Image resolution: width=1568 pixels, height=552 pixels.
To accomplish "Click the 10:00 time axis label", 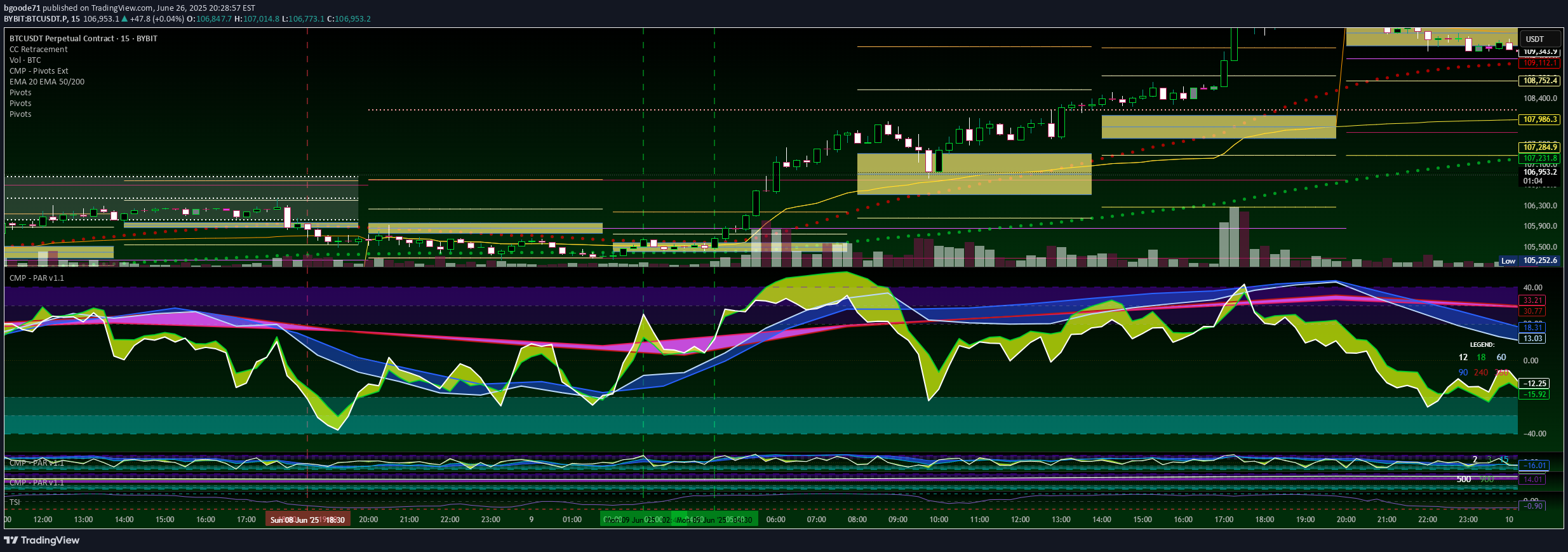I will (x=939, y=520).
